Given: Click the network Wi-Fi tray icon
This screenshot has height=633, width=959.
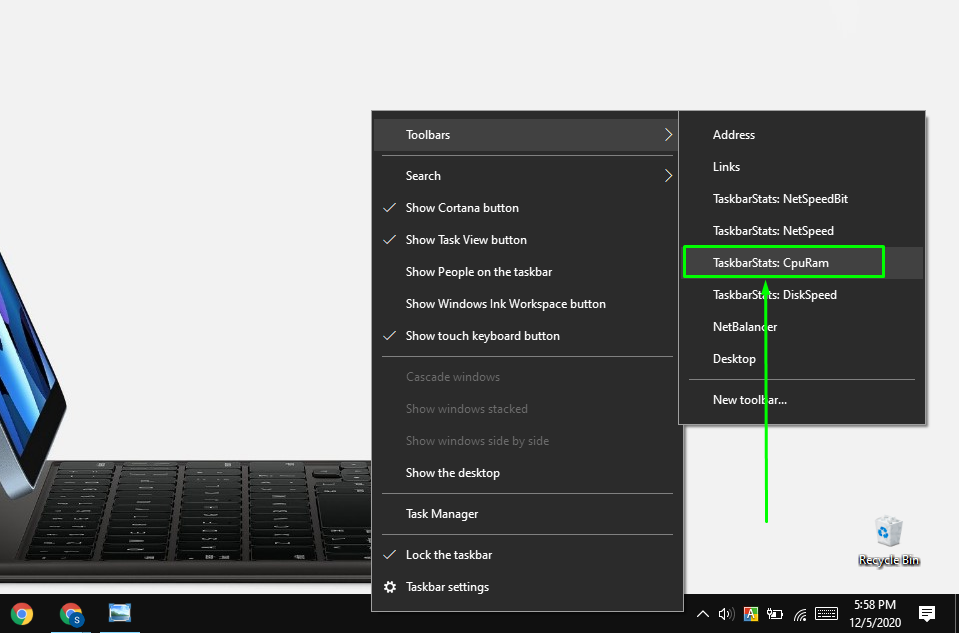Looking at the screenshot, I should coord(800,613).
